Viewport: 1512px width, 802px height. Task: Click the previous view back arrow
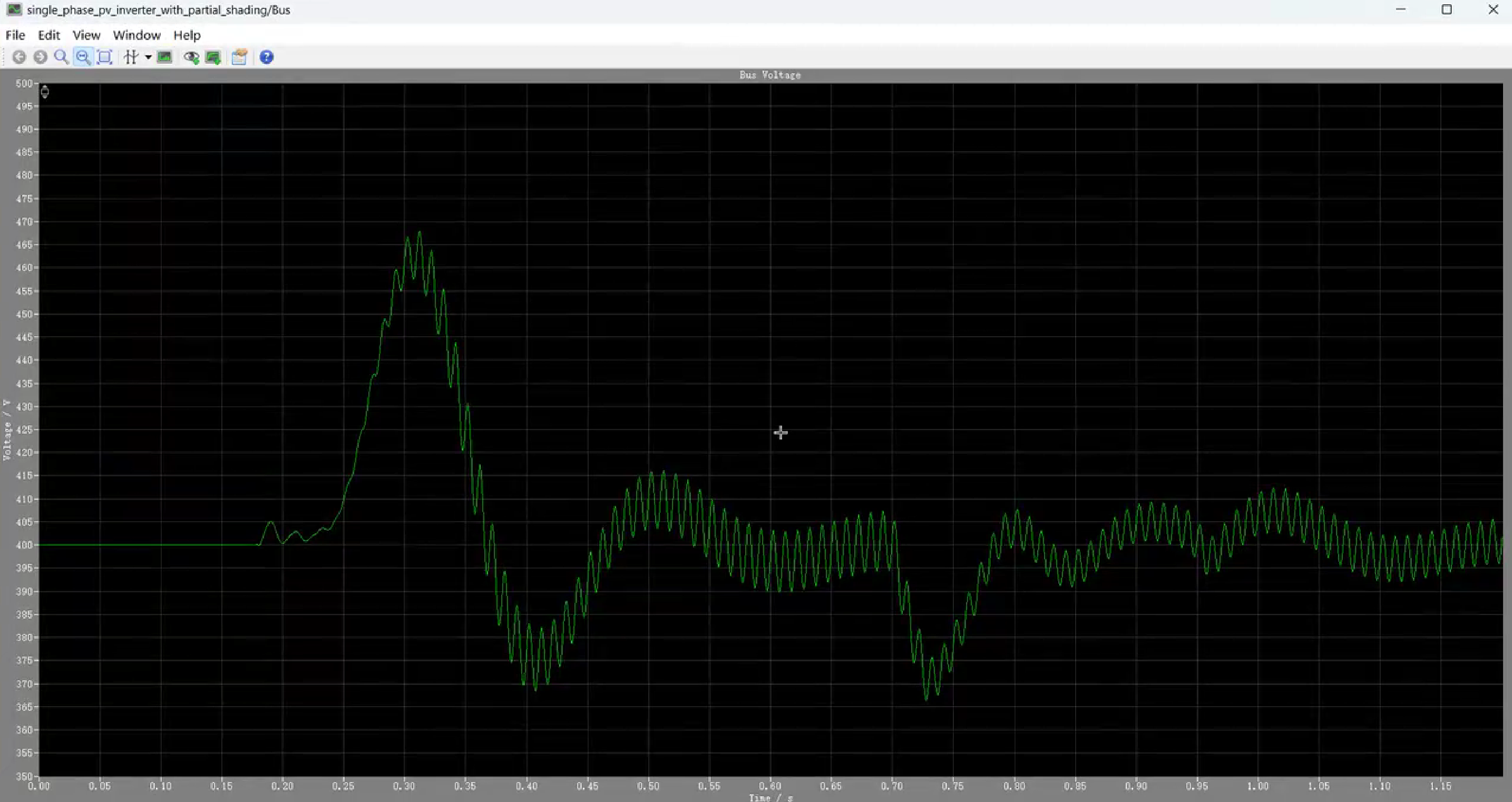(19, 57)
